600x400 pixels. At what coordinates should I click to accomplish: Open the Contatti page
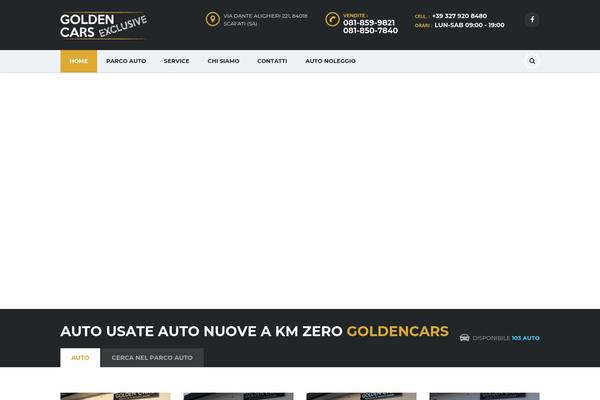[272, 61]
